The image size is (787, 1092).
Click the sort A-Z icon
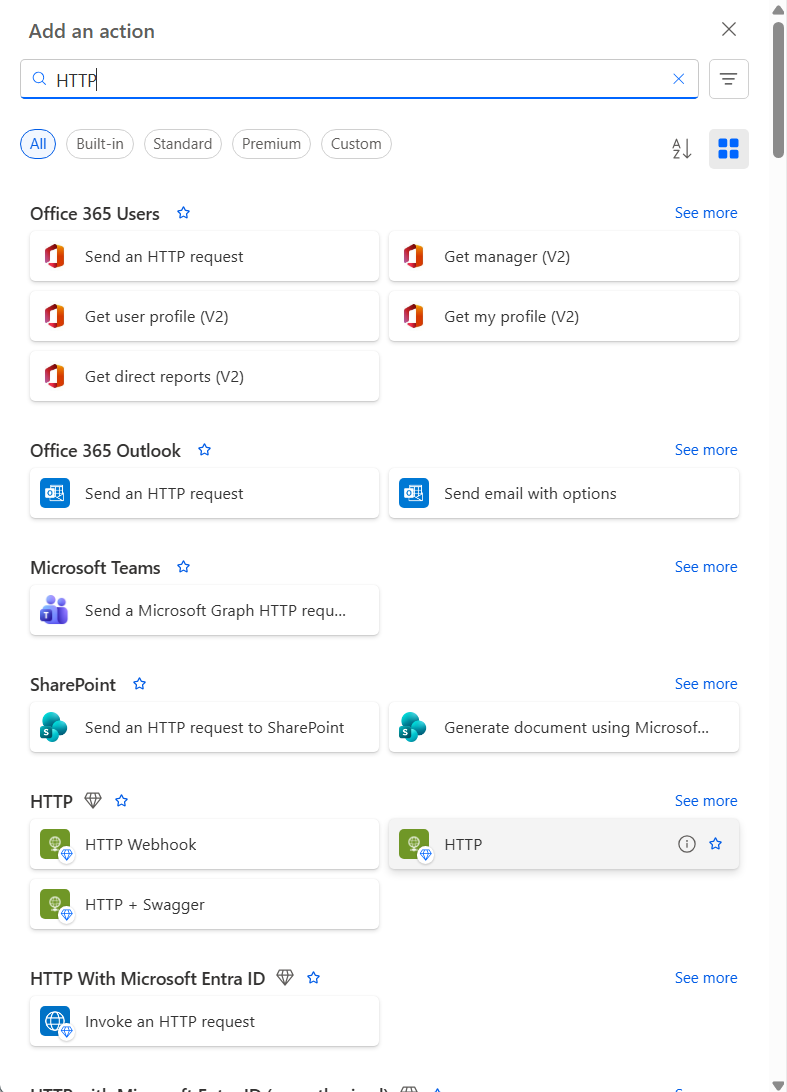click(681, 148)
